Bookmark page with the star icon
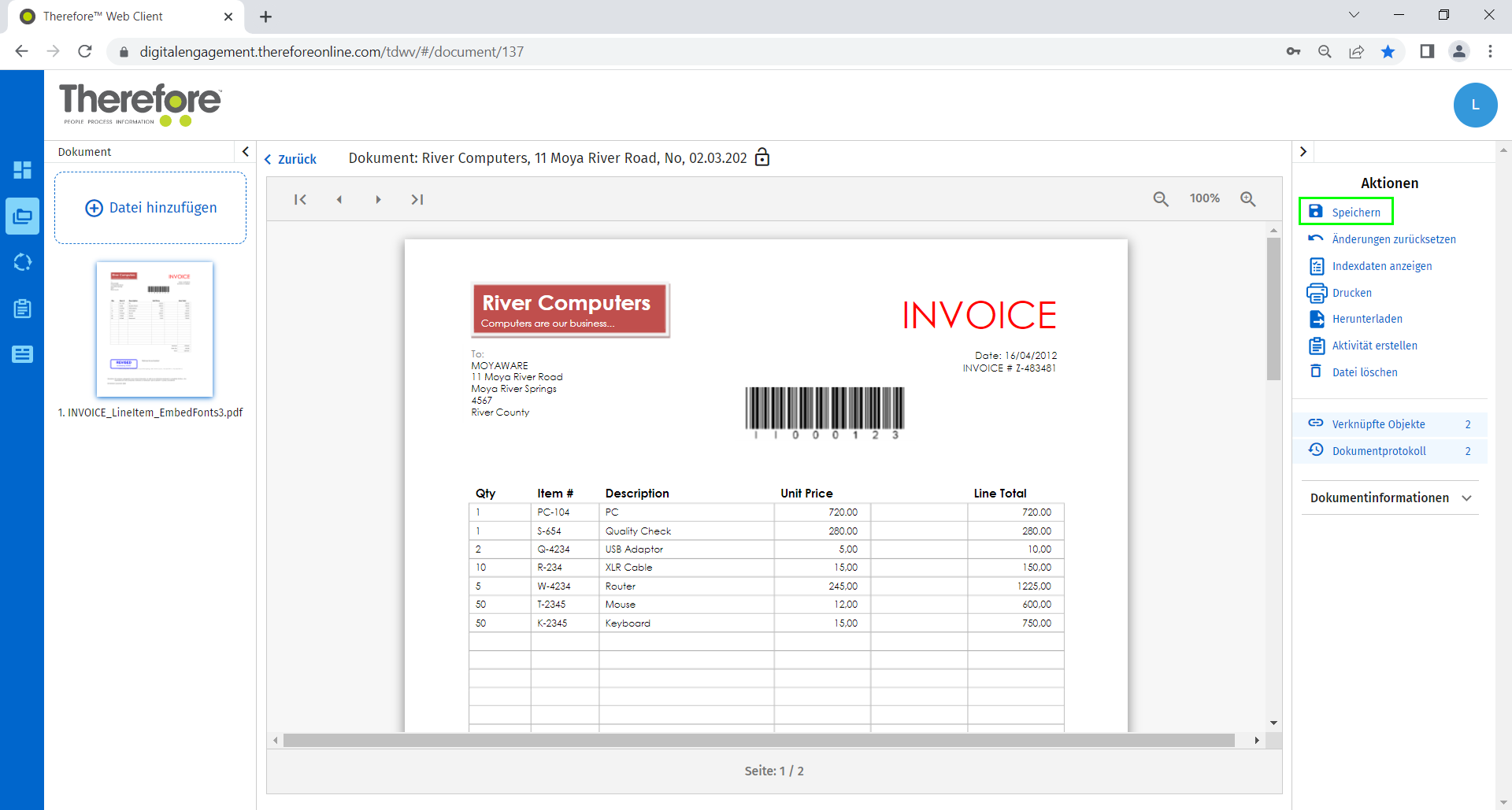The width and height of the screenshot is (1512, 810). pos(1388,52)
